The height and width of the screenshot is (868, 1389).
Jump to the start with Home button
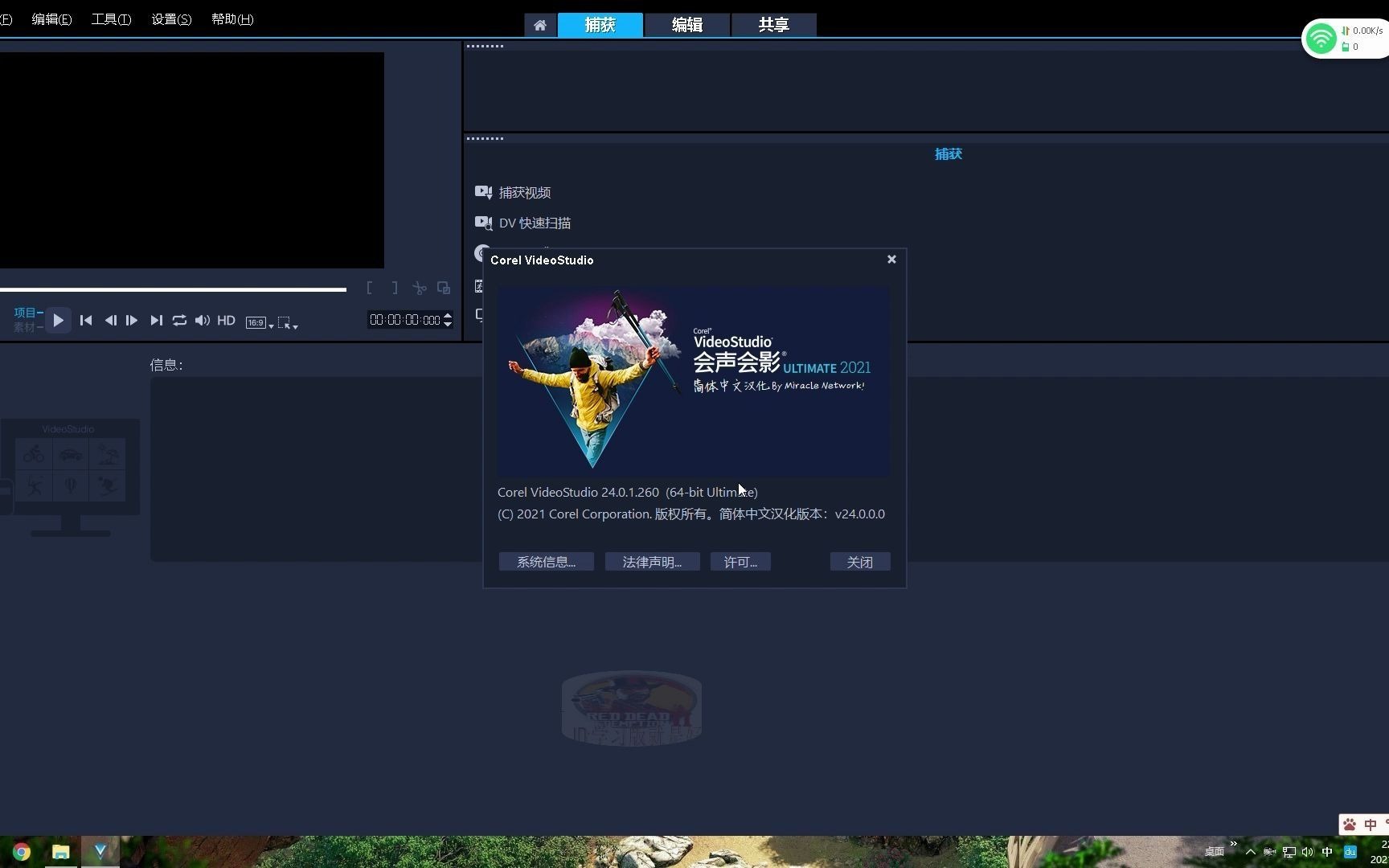[86, 321]
